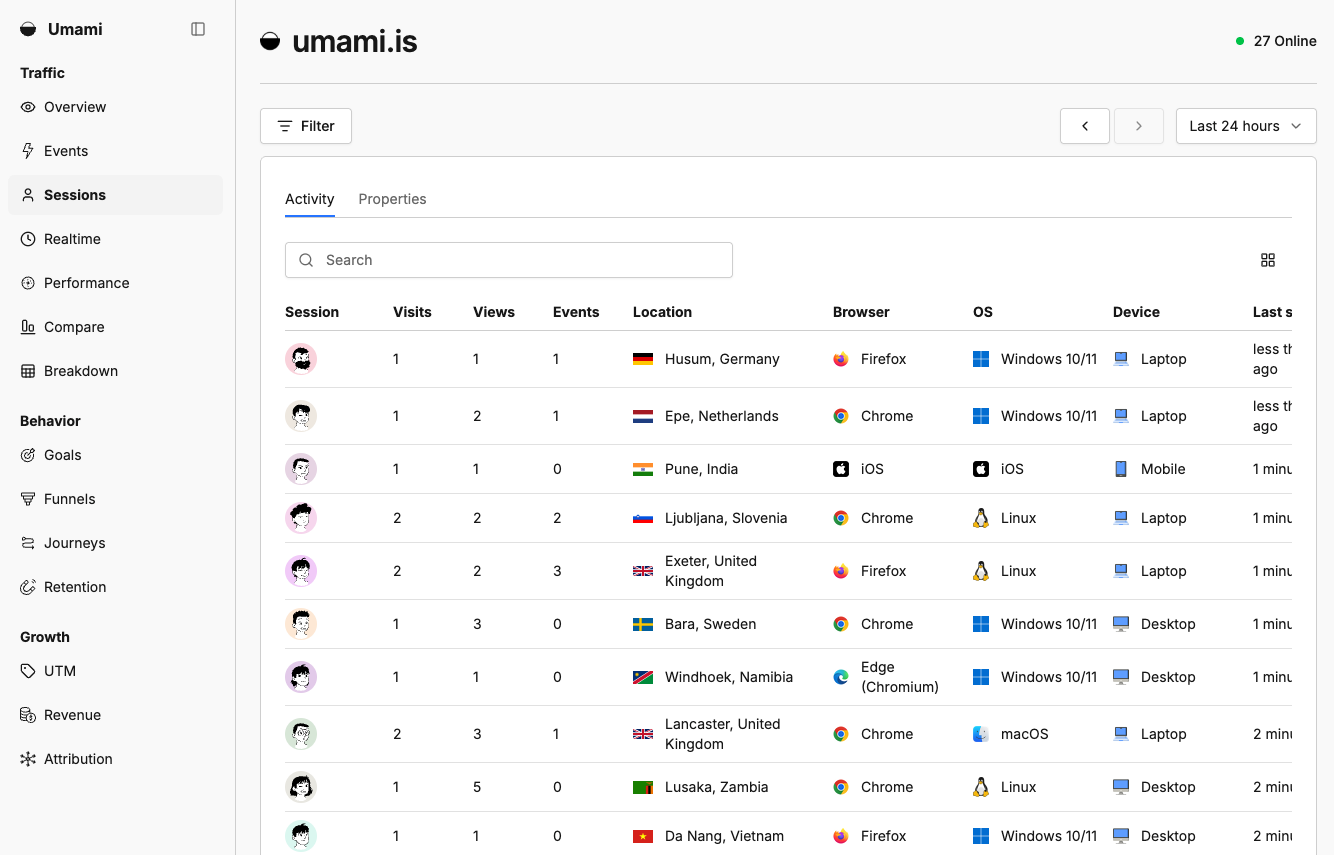Click the Namibia flag icon
This screenshot has height=855, width=1334.
tap(643, 677)
